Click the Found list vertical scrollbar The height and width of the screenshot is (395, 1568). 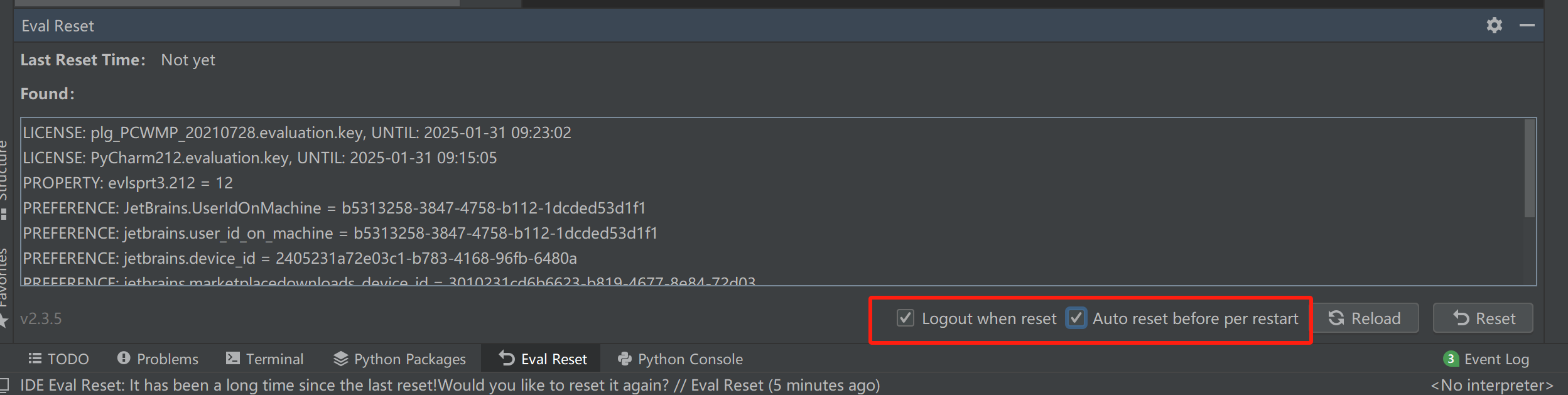(1529, 170)
